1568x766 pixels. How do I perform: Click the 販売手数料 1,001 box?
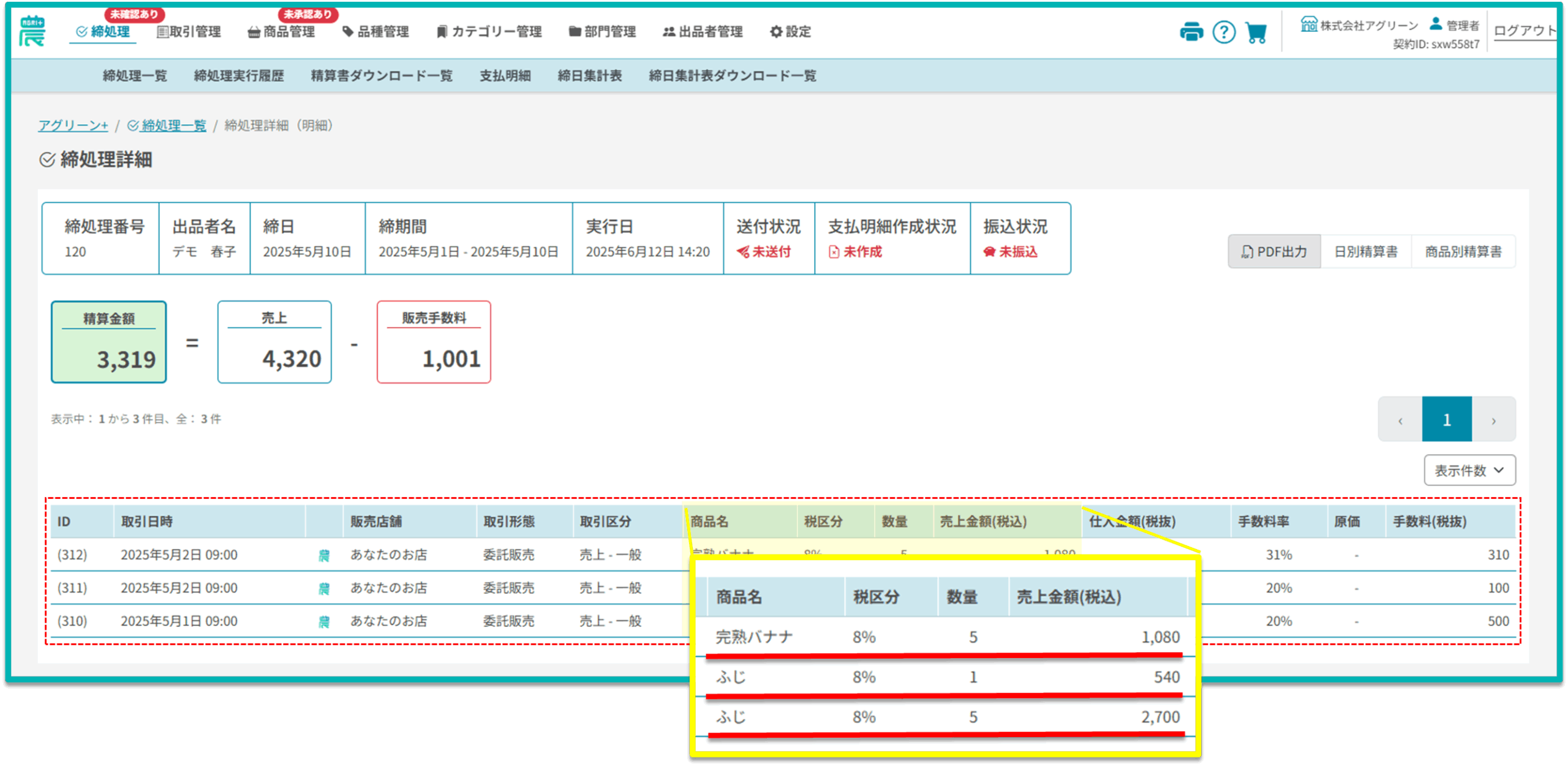point(434,342)
